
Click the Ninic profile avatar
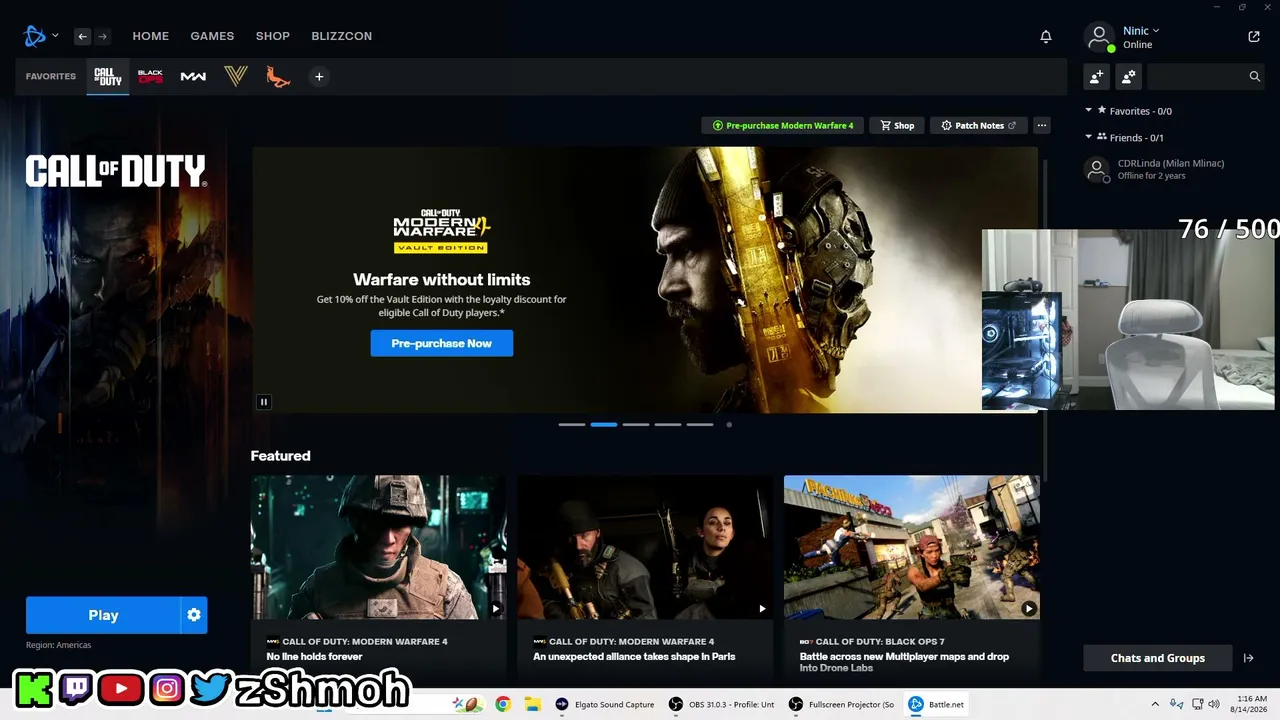[1099, 37]
